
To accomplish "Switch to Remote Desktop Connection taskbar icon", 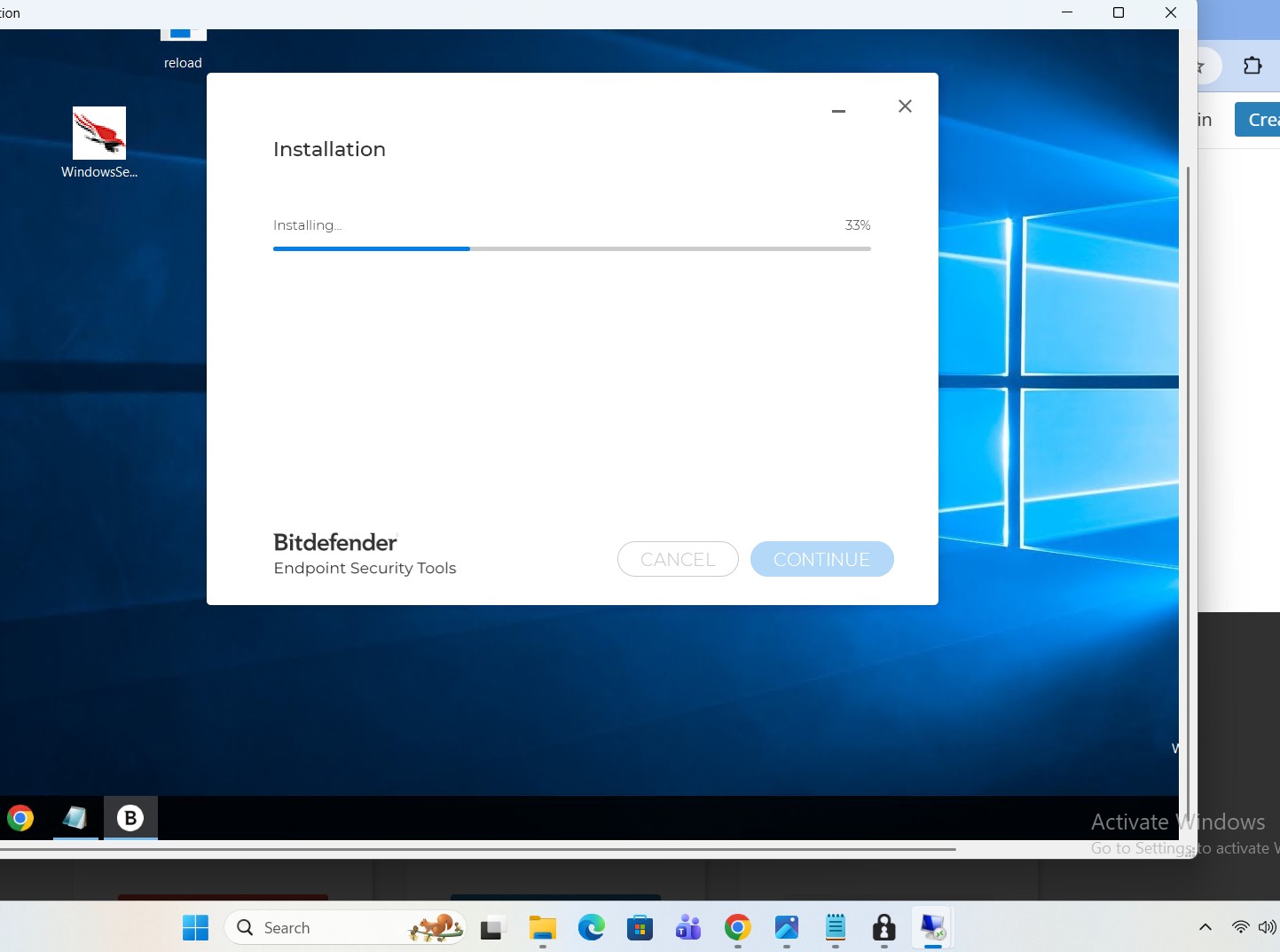I will point(932,928).
